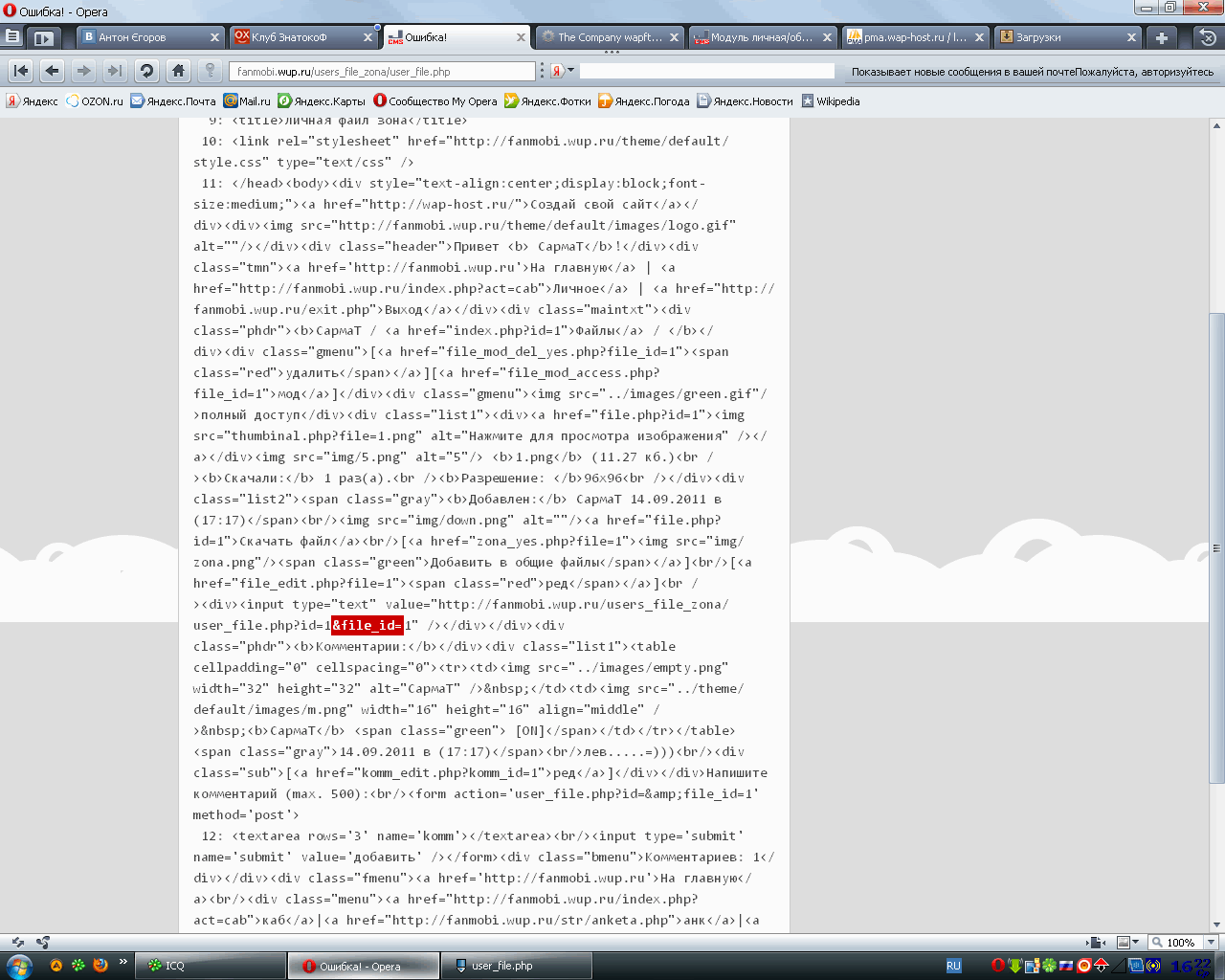Switch to the ICQ taskbar window
The height and width of the screenshot is (980, 1225).
pos(211,966)
